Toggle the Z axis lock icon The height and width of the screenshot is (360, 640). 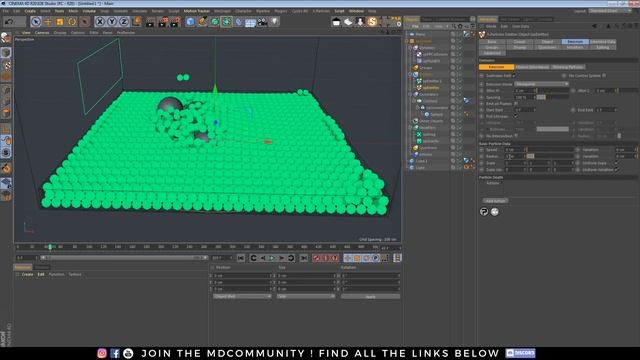click(124, 22)
